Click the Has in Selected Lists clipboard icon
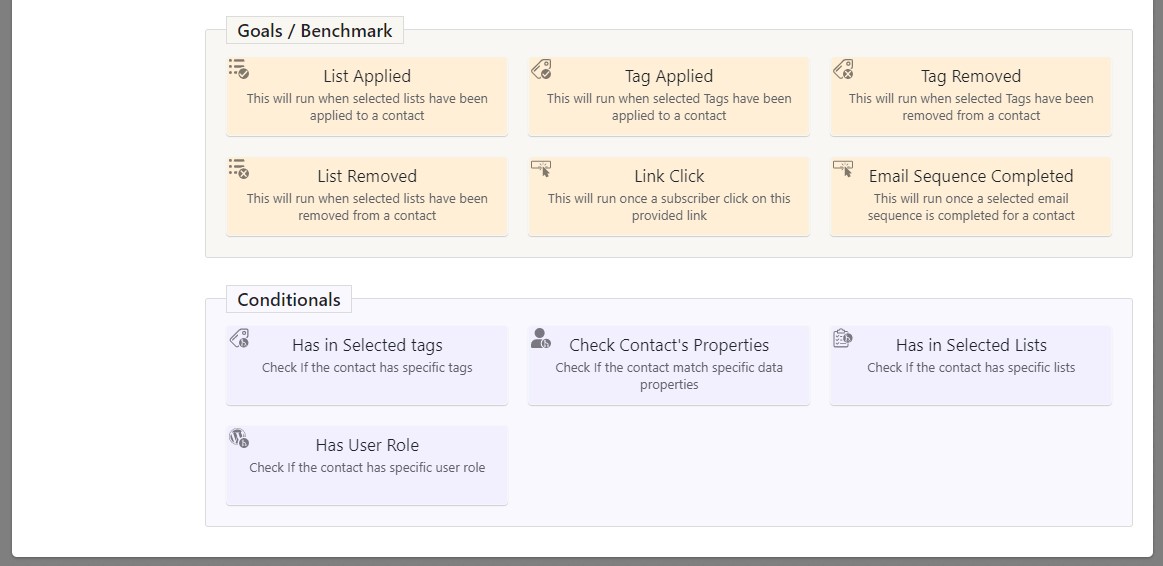This screenshot has width=1163, height=566. pyautogui.click(x=843, y=338)
